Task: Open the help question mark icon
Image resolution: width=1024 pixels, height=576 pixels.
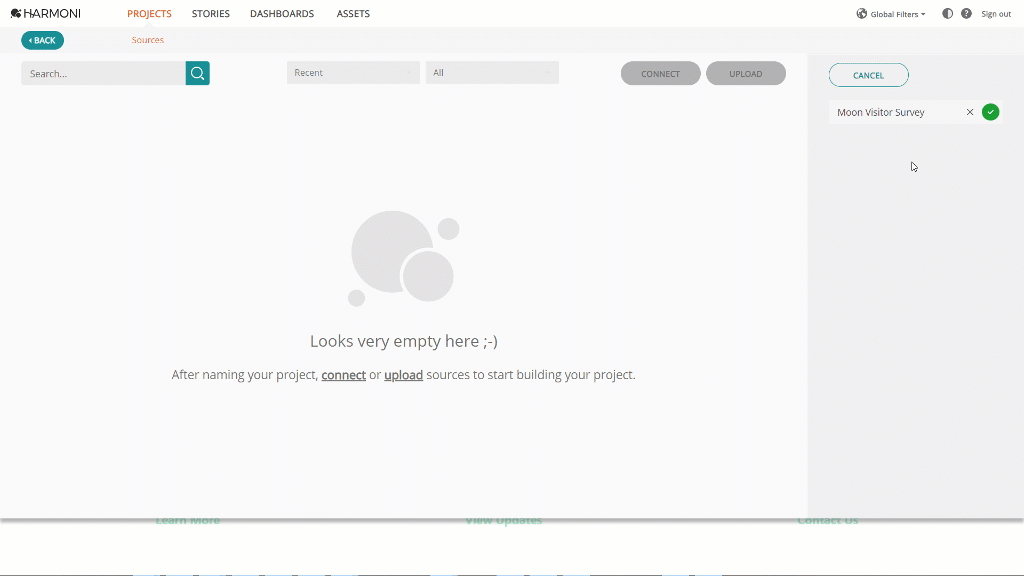Action: [x=966, y=13]
